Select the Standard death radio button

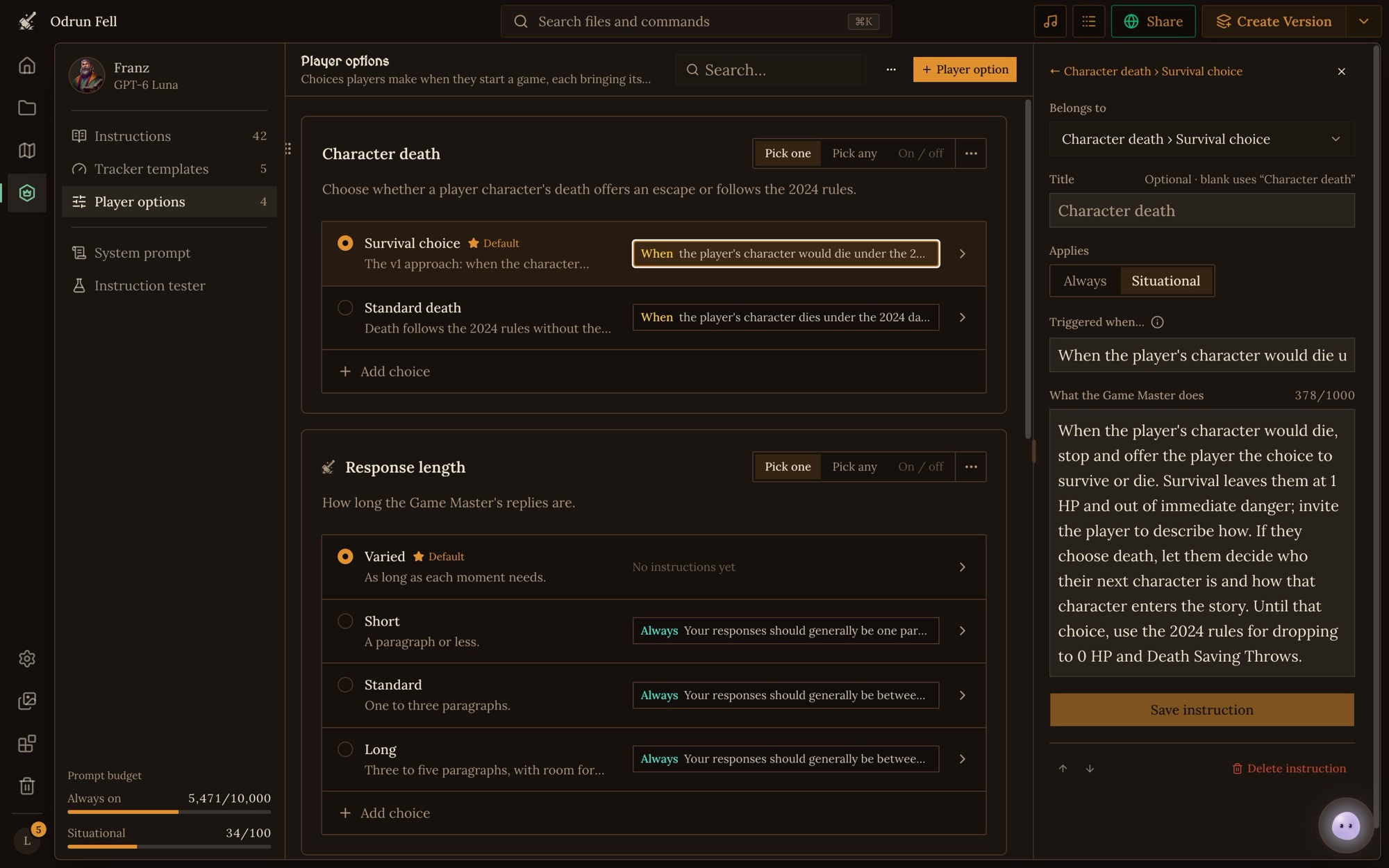[x=345, y=308]
